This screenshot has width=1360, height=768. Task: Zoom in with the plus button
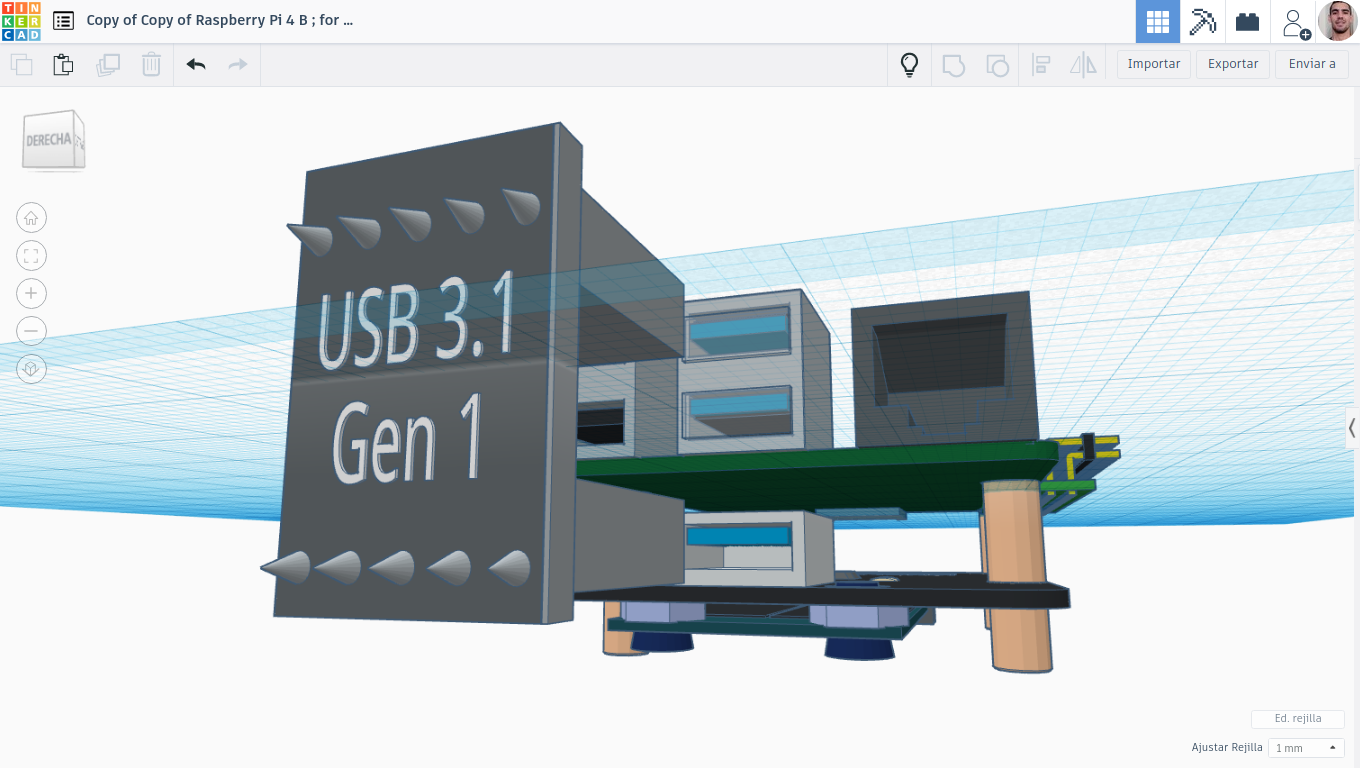[x=31, y=293]
